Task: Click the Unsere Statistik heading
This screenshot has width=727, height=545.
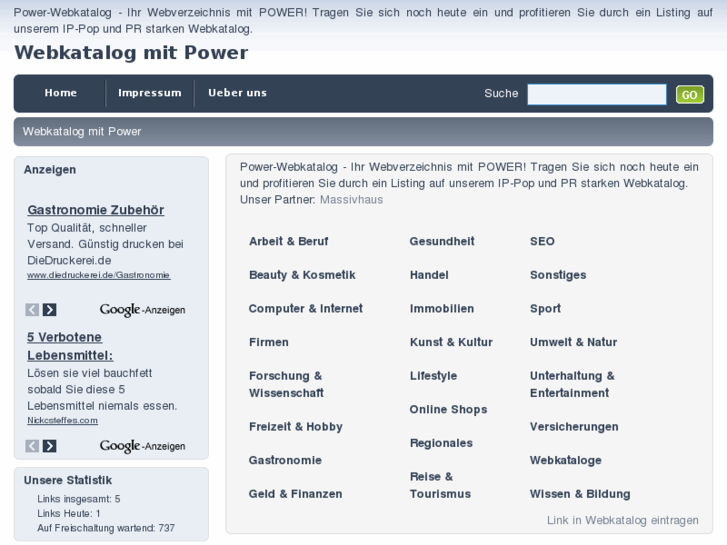Action: (x=68, y=481)
